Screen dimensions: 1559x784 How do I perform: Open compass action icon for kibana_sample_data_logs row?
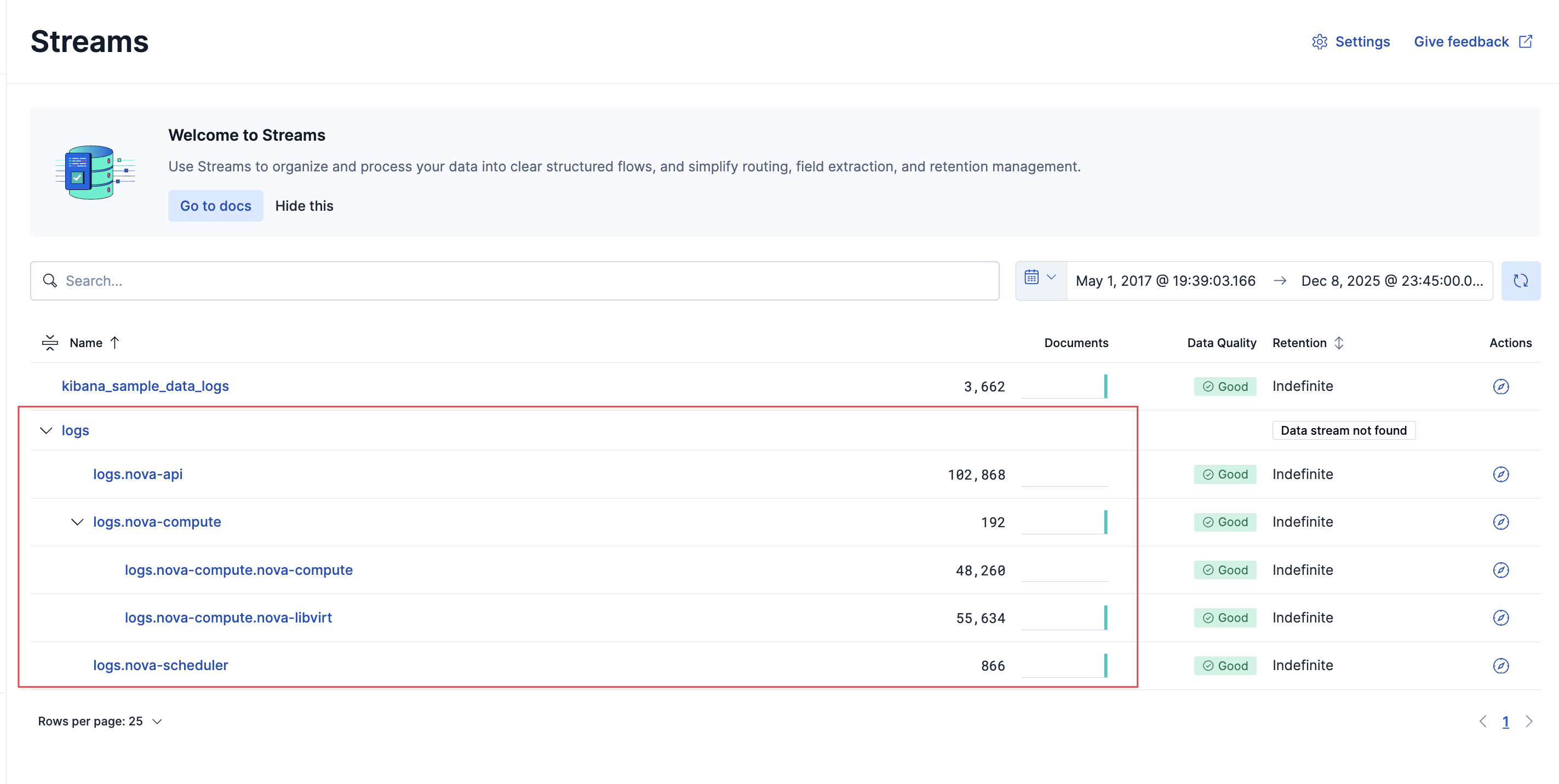coord(1500,387)
